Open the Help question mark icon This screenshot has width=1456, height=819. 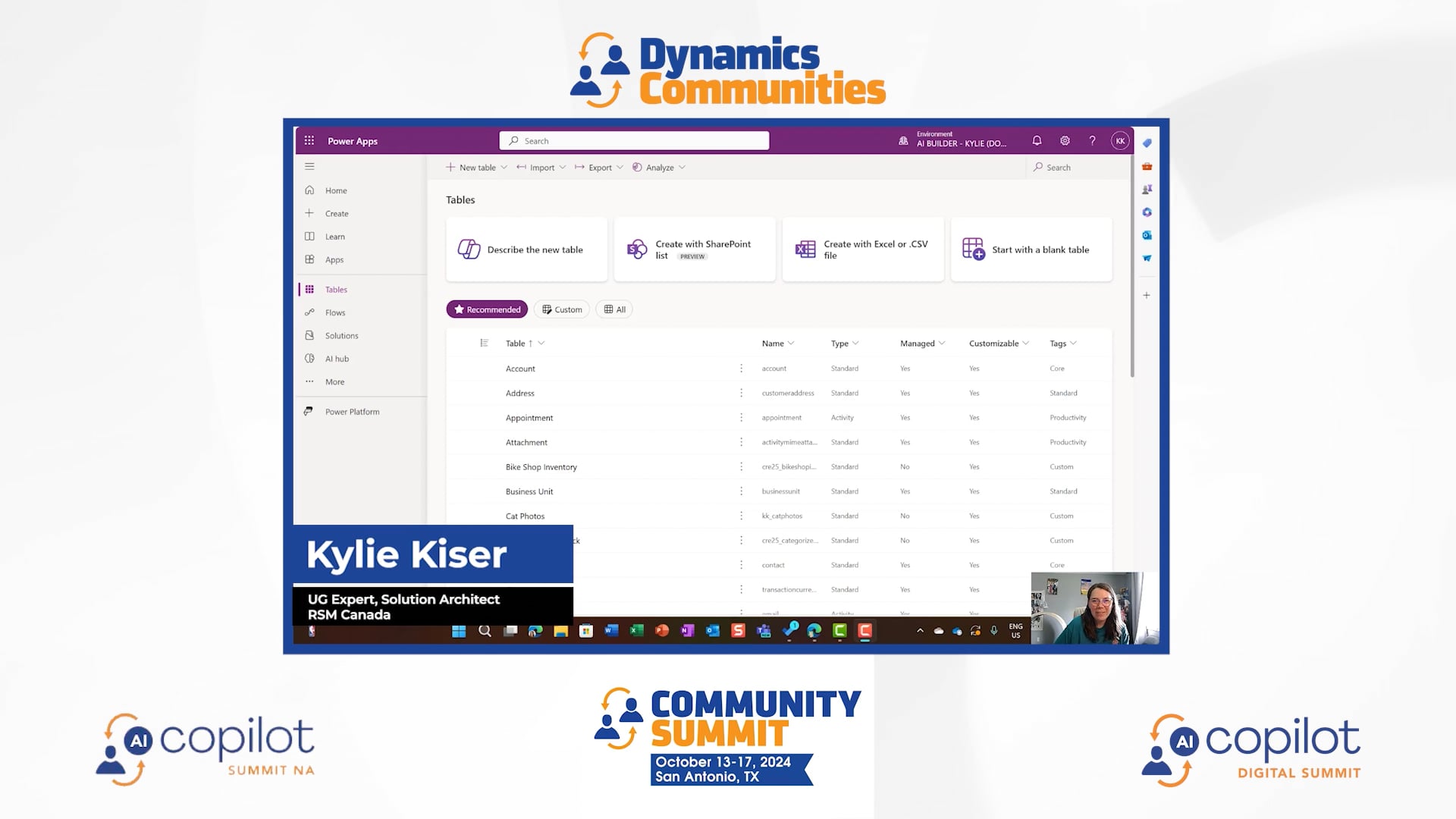[1092, 140]
